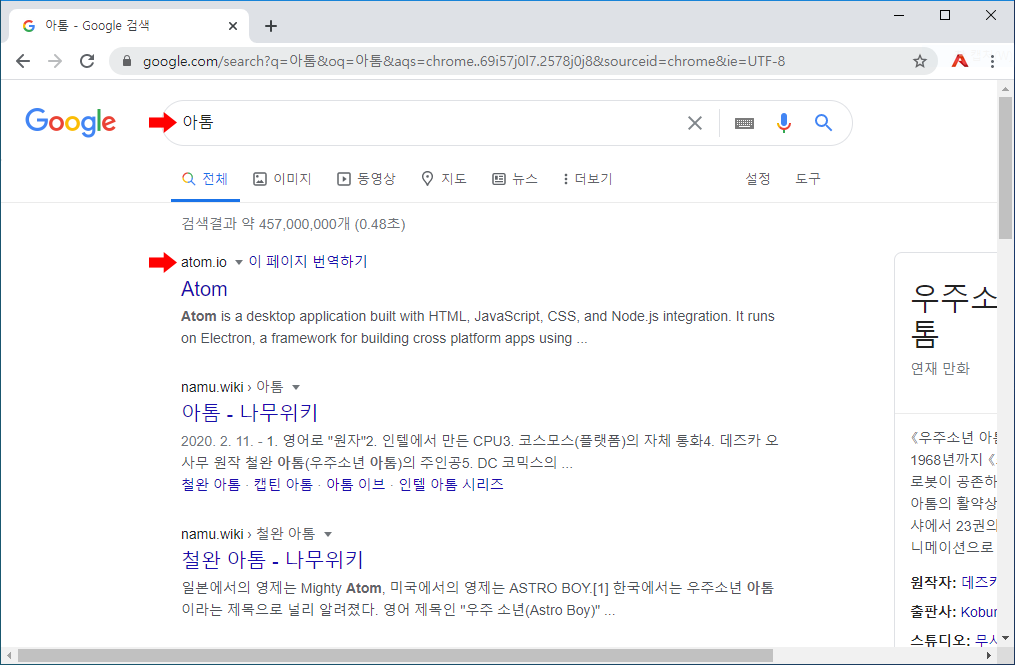Click the atom.io result URL text
The width and height of the screenshot is (1015, 665).
pyautogui.click(x=204, y=262)
